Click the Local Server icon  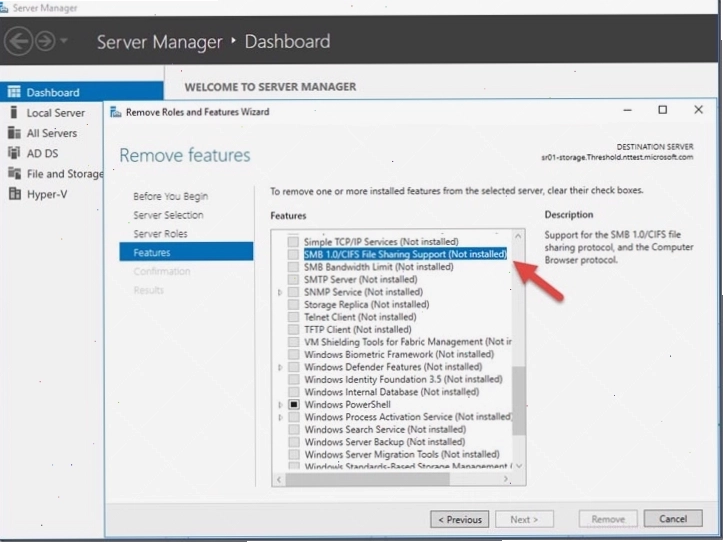14,112
